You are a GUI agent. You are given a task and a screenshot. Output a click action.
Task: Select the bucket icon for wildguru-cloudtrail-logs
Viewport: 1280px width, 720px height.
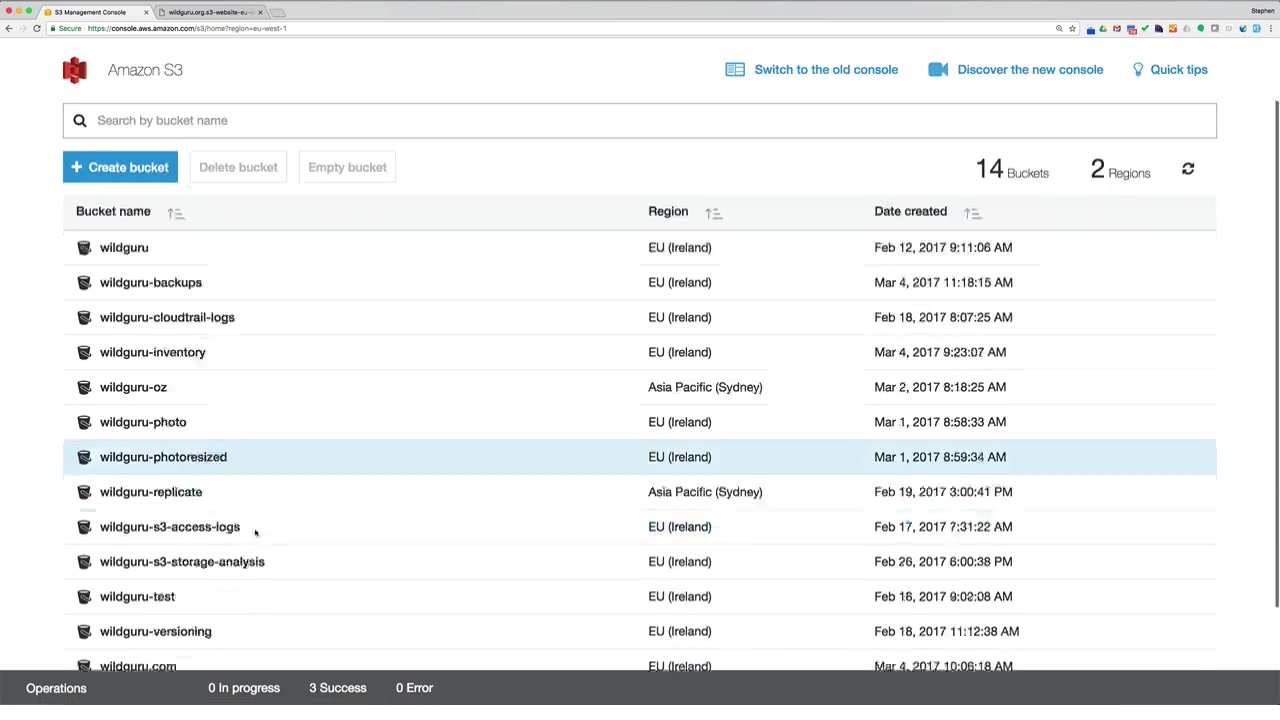pyautogui.click(x=84, y=318)
